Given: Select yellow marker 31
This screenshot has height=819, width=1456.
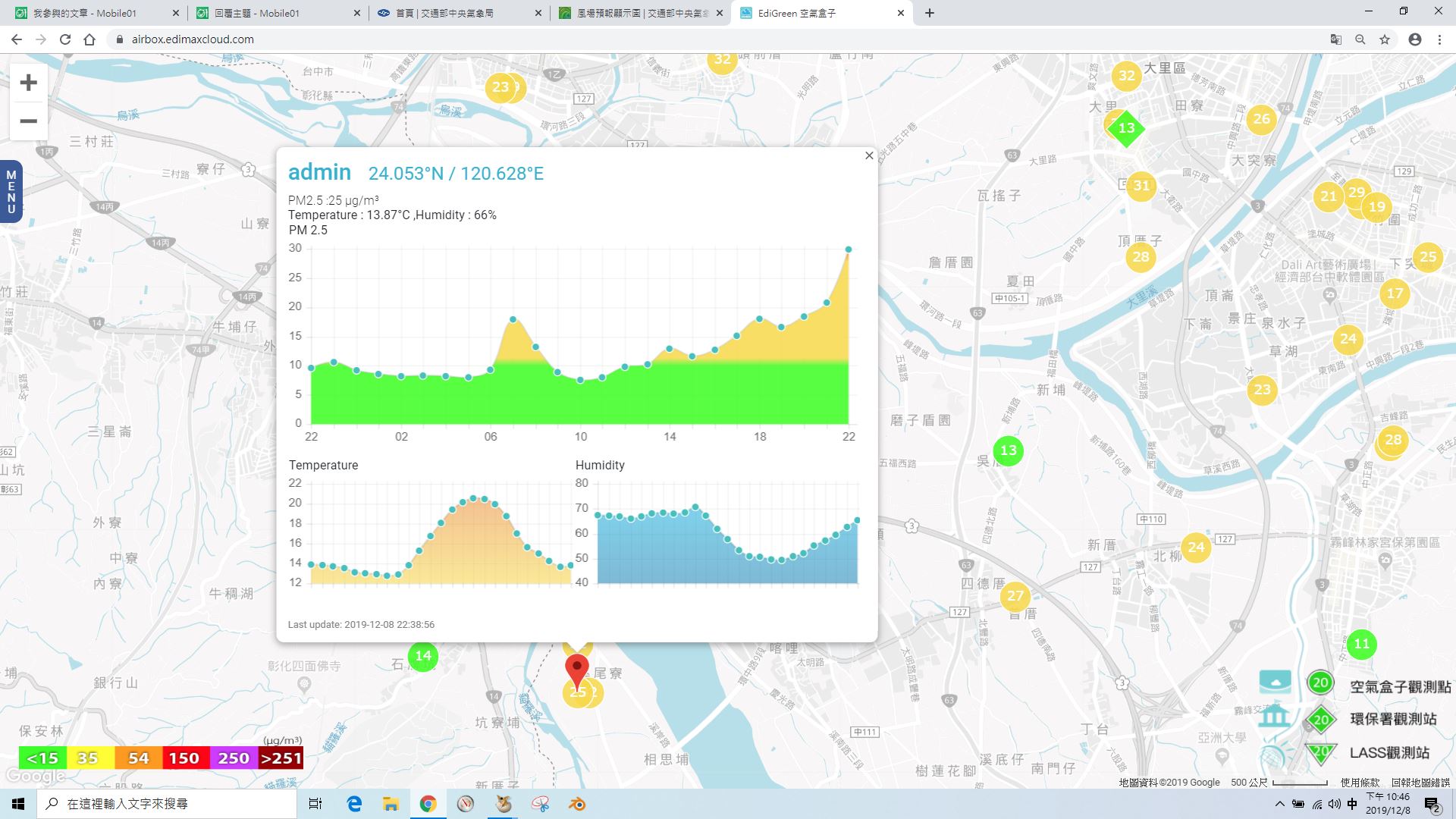Looking at the screenshot, I should 1141,186.
